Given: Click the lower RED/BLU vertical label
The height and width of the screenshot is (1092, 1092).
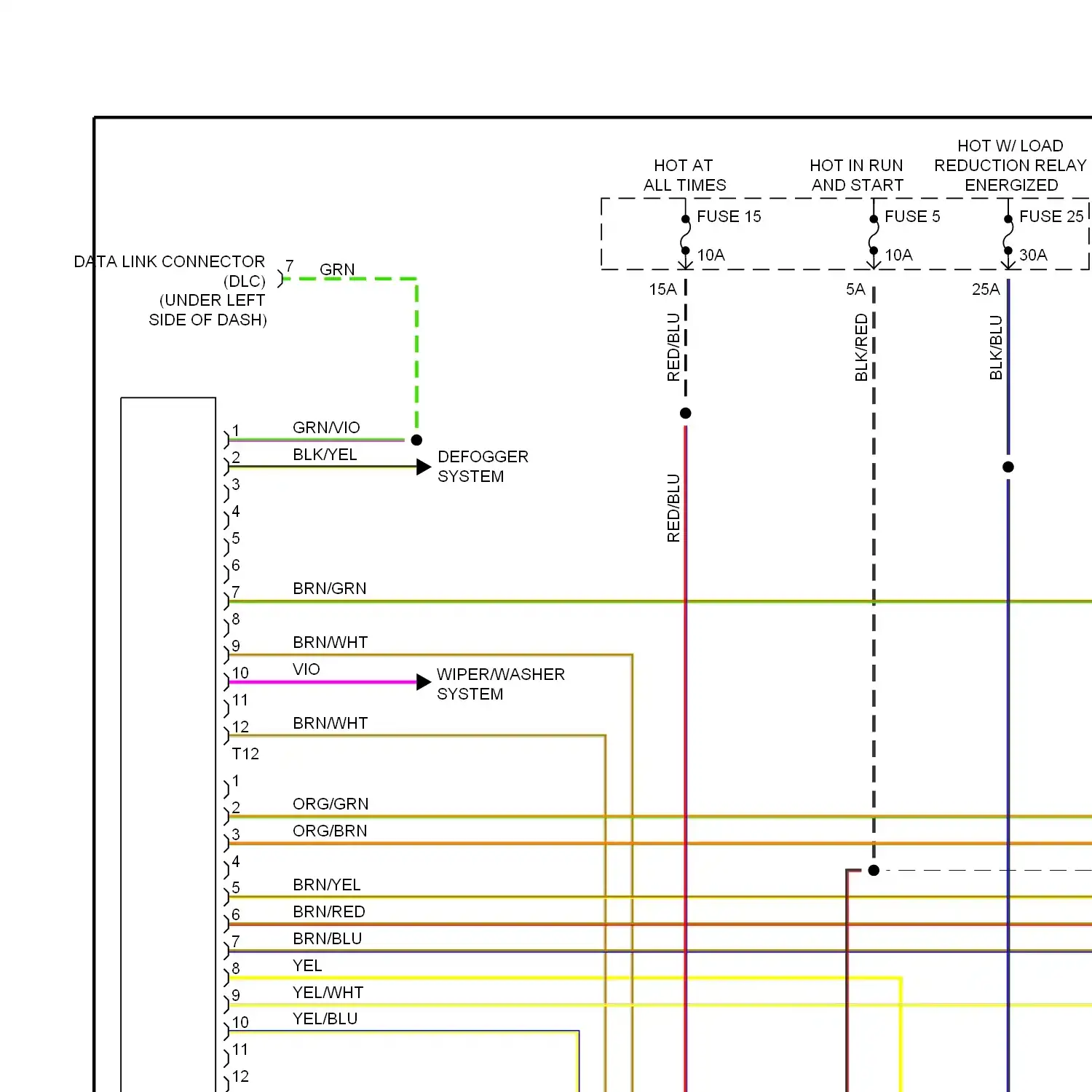Looking at the screenshot, I should 673,507.
